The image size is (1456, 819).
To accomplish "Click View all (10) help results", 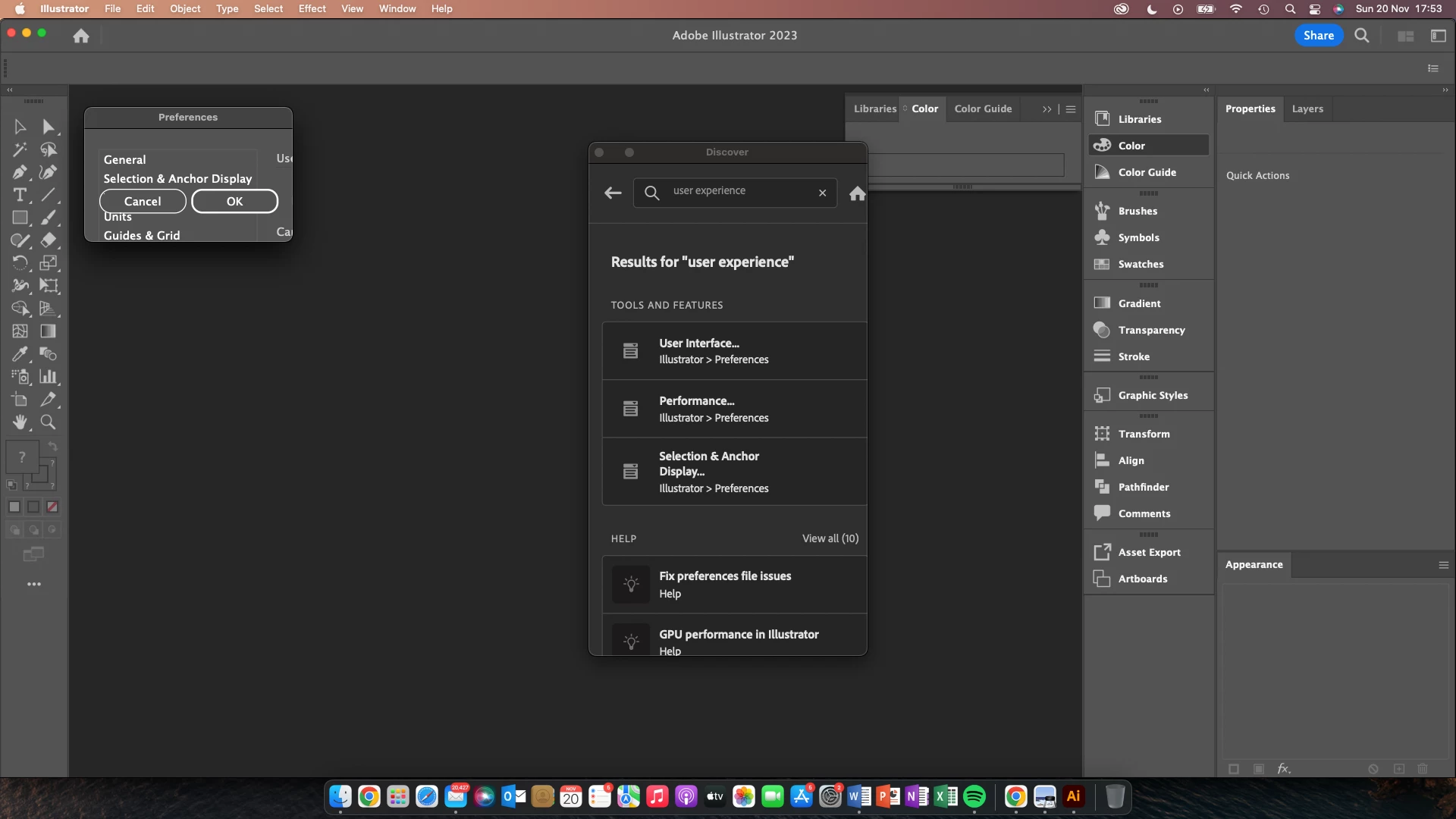I will click(x=830, y=538).
